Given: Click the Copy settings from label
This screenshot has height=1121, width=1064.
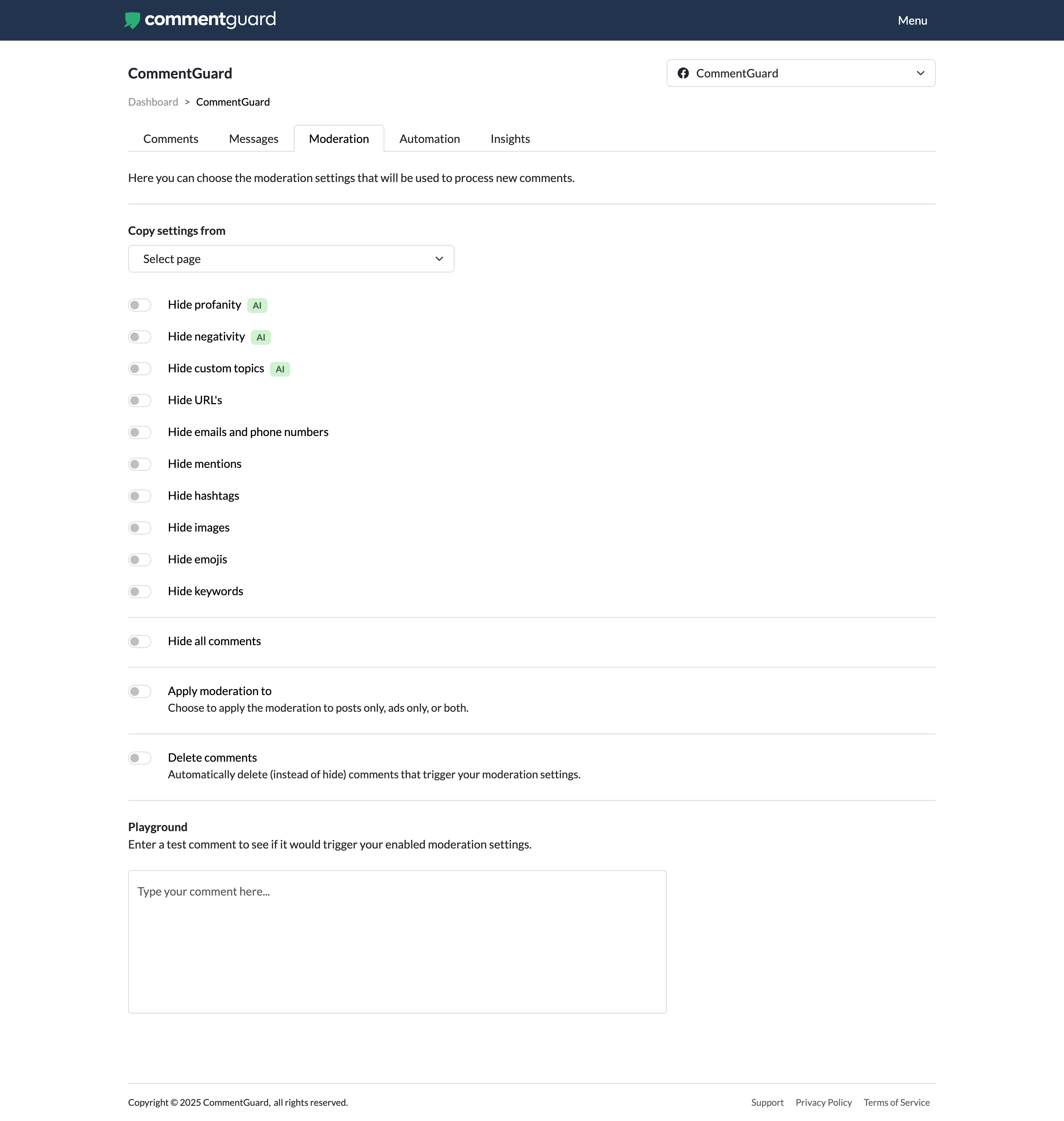Looking at the screenshot, I should [177, 231].
